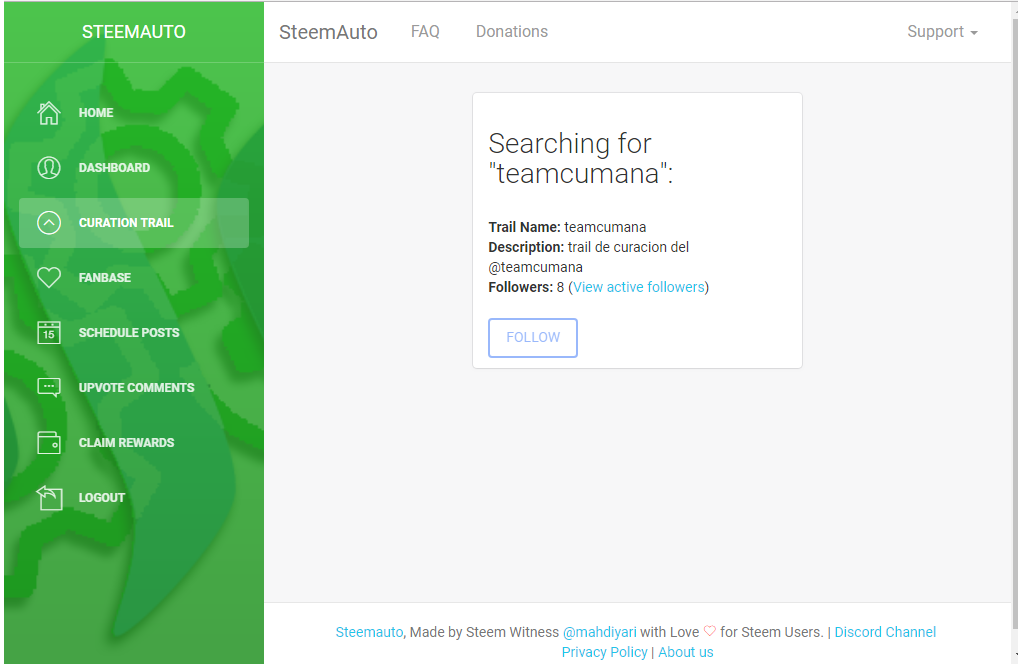The image size is (1018, 664).
Task: Open CLAIM REWARDS label
Action: click(126, 443)
